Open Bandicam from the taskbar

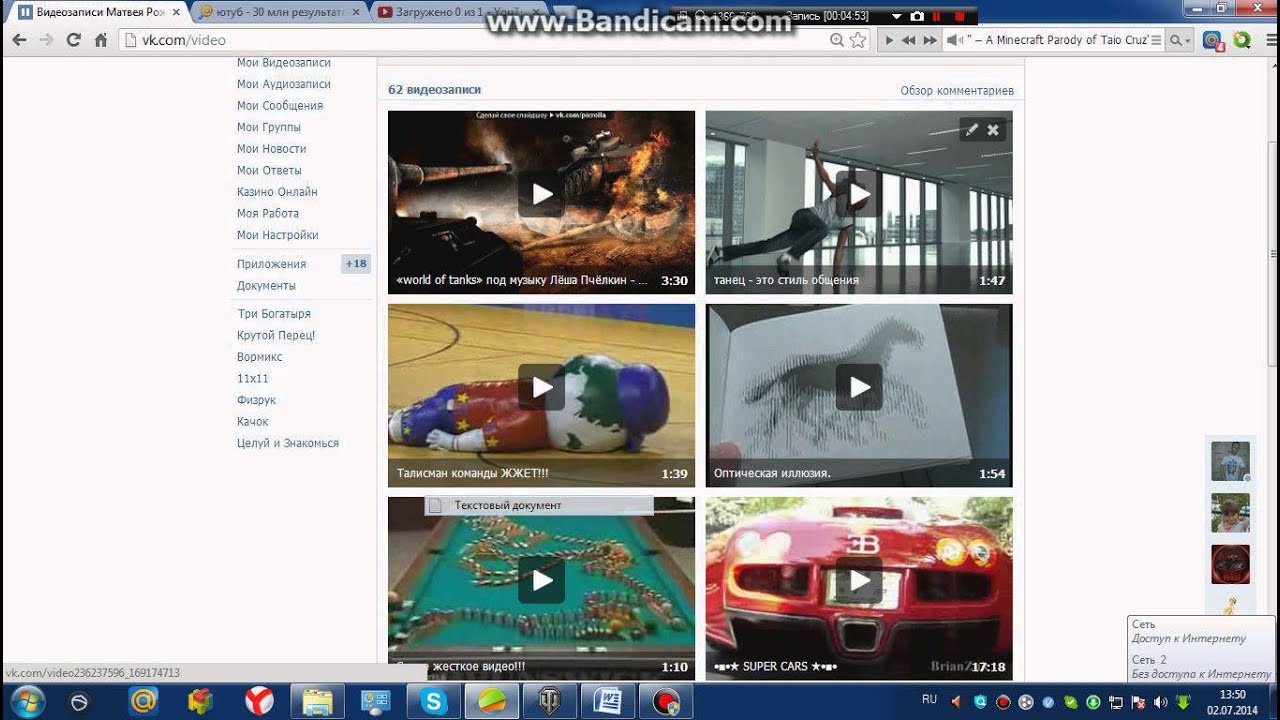[665, 701]
